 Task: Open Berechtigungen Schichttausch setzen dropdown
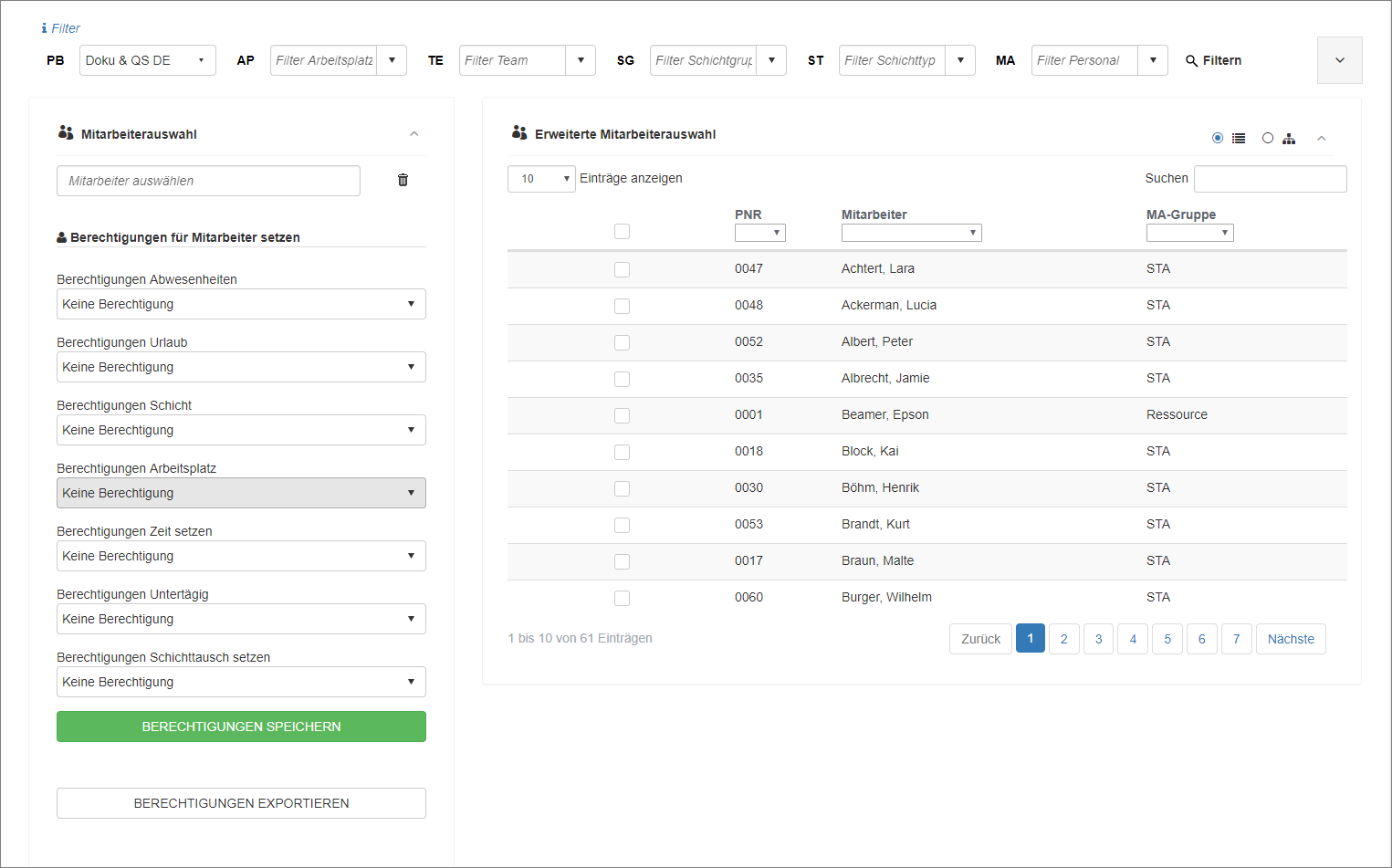click(241, 682)
